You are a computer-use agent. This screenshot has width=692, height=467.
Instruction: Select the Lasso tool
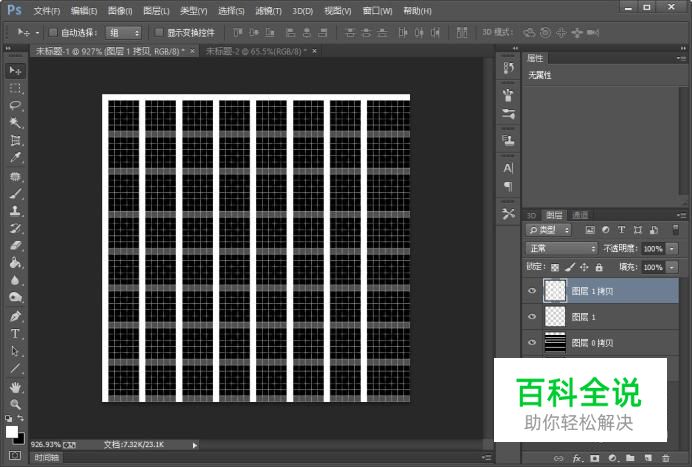click(15, 105)
